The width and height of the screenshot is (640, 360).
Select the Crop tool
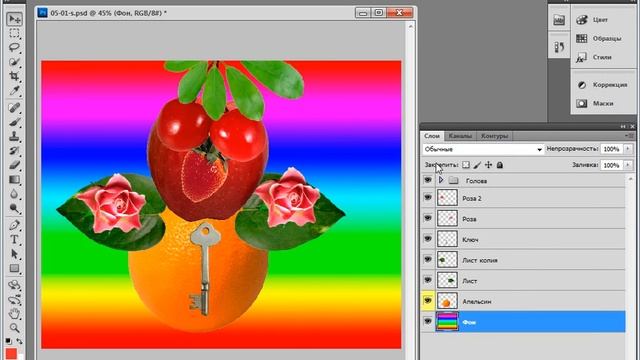tap(14, 76)
